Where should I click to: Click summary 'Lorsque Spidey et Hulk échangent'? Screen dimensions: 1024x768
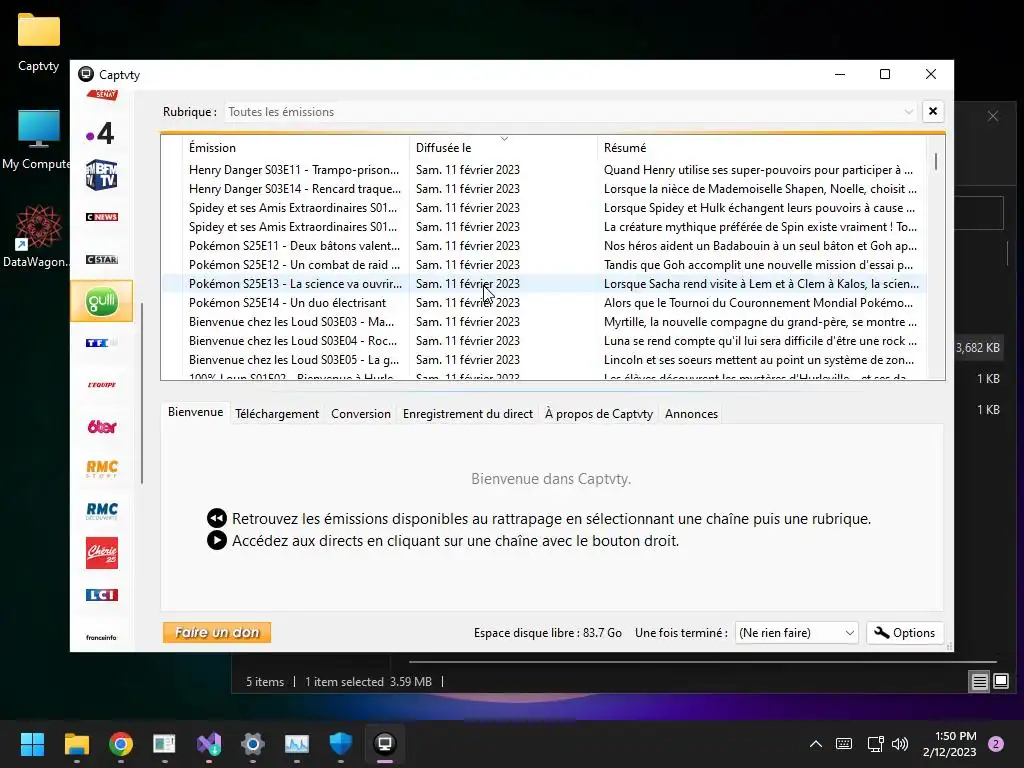click(x=760, y=208)
